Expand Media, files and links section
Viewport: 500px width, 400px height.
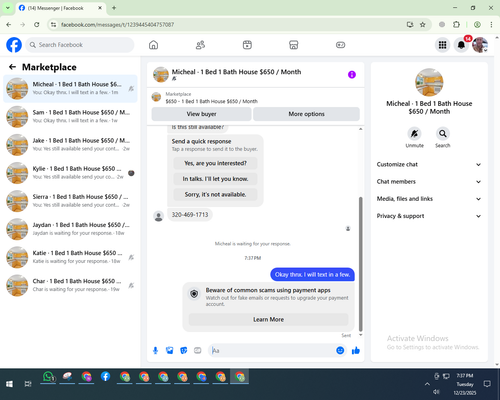click(429, 199)
